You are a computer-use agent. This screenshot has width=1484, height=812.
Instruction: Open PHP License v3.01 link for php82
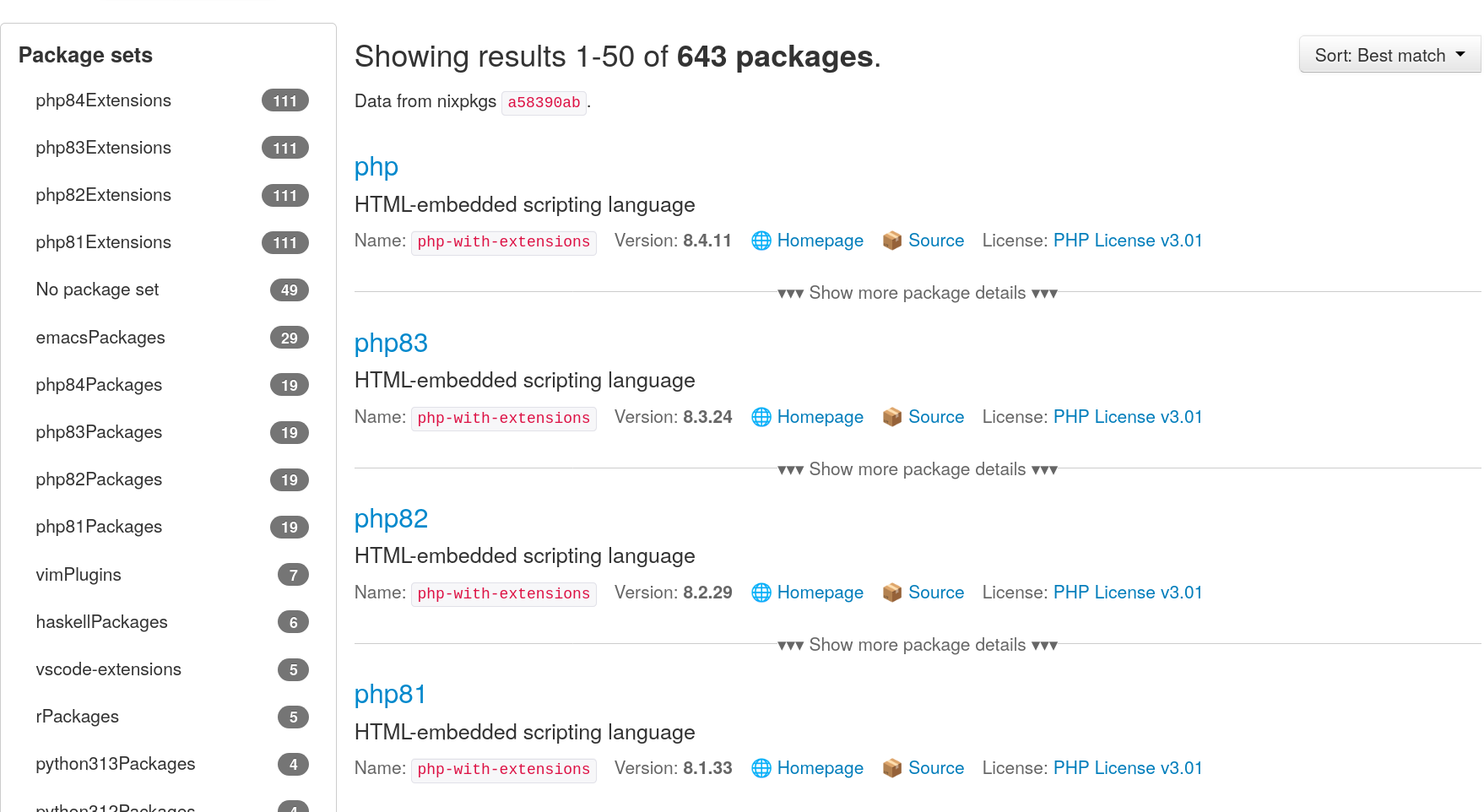point(1127,593)
